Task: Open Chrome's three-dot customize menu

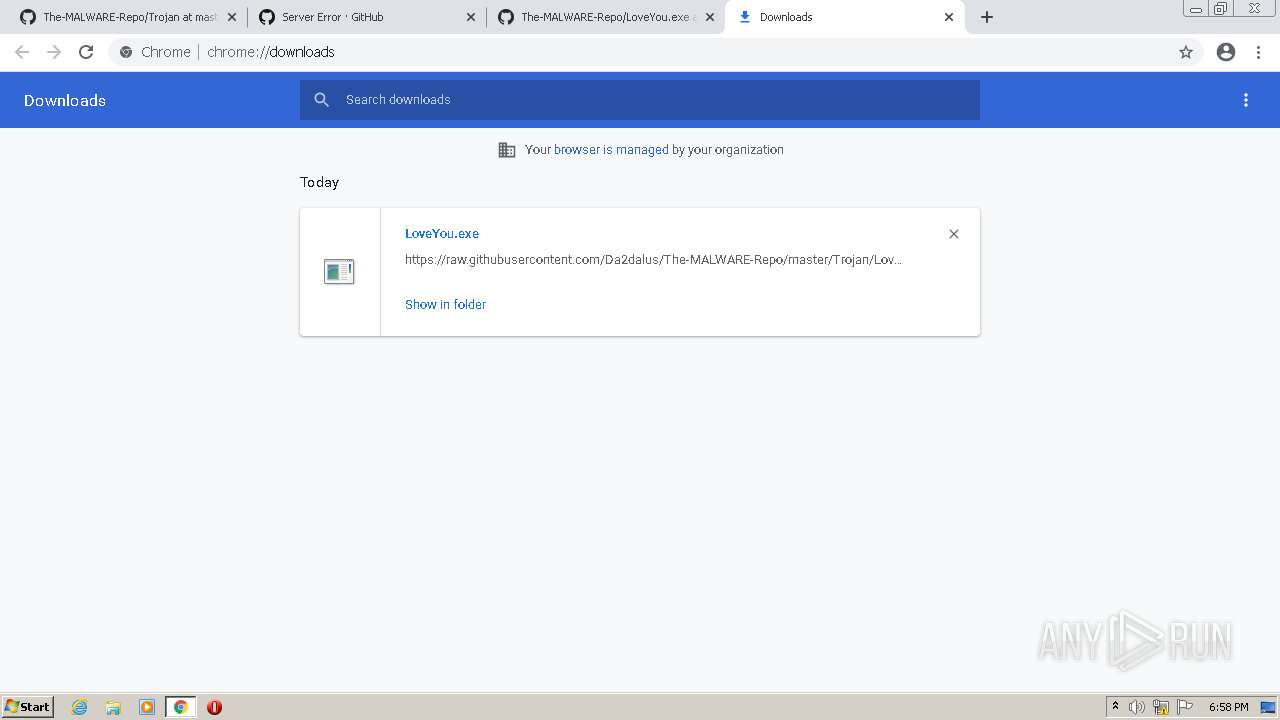Action: pyautogui.click(x=1259, y=52)
